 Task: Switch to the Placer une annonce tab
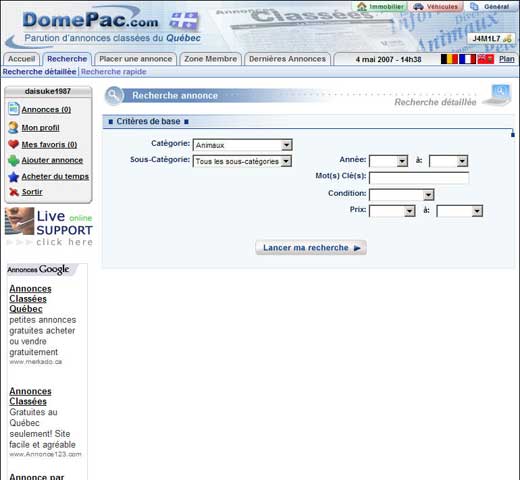click(136, 59)
